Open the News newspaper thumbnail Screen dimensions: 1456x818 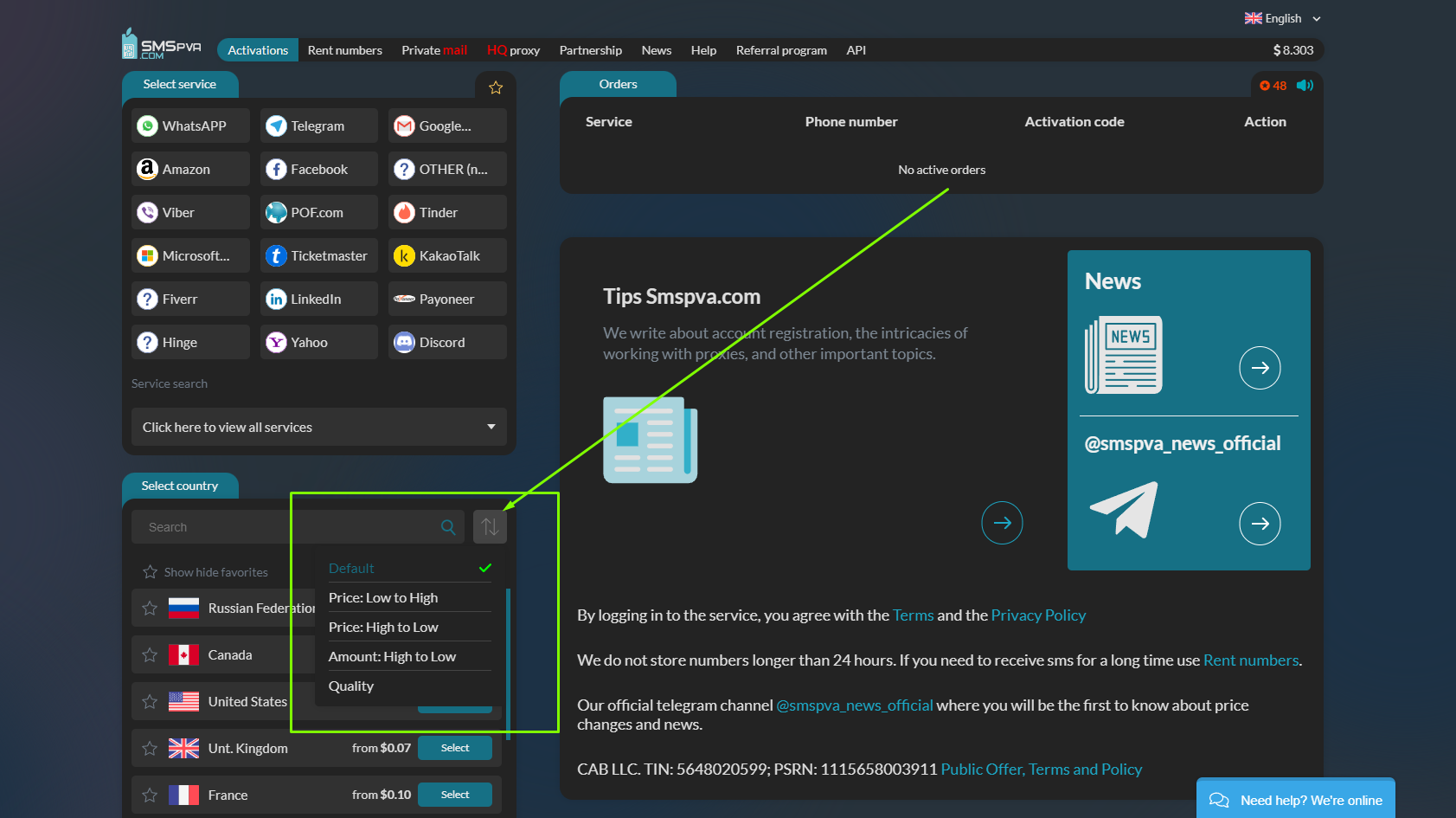pos(1124,355)
